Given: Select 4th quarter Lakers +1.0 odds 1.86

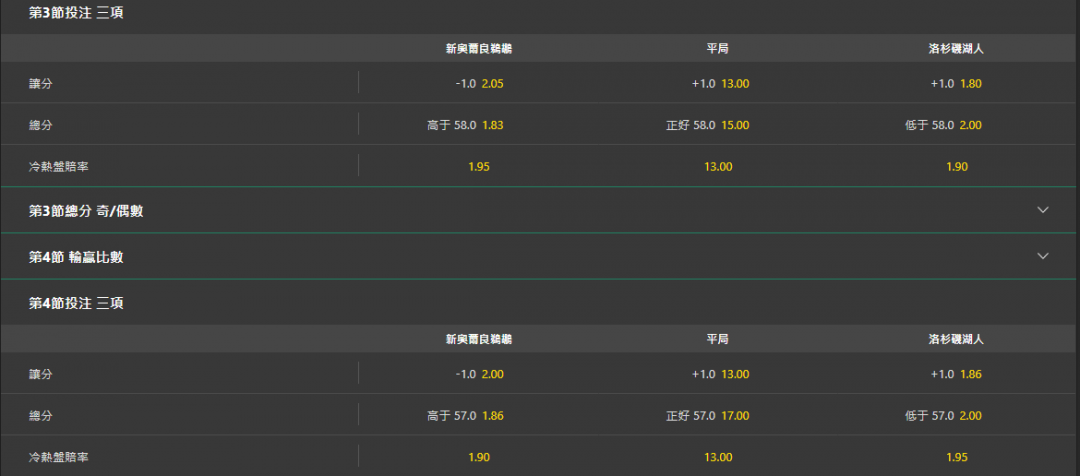Looking at the screenshot, I should [x=957, y=374].
